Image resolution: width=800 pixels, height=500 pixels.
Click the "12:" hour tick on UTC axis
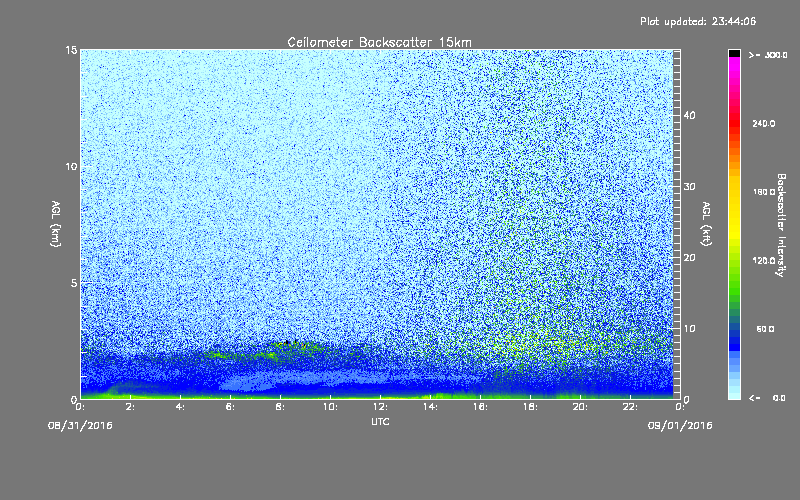pyautogui.click(x=380, y=407)
